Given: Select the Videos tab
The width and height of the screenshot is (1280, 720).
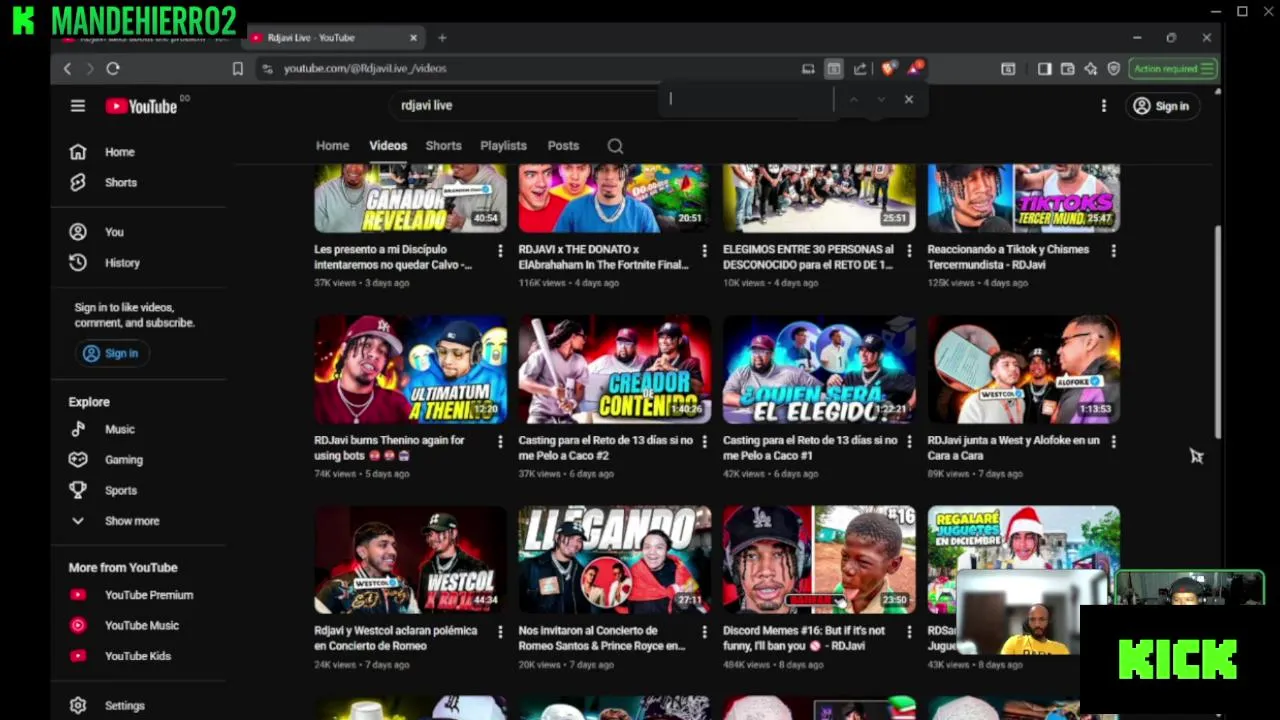Looking at the screenshot, I should click(x=388, y=146).
